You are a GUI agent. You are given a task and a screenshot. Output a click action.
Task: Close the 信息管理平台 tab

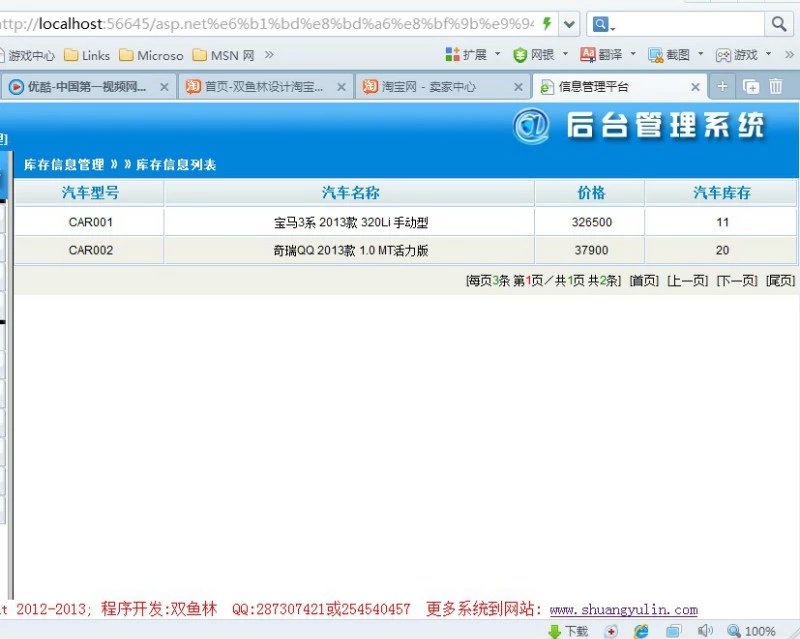(695, 87)
